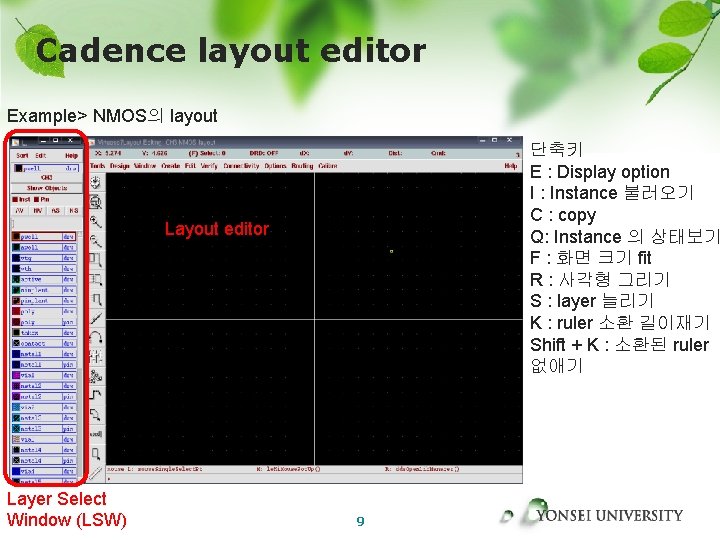Open the Routing menu
Viewport: 720px width, 540px height.
(302, 166)
